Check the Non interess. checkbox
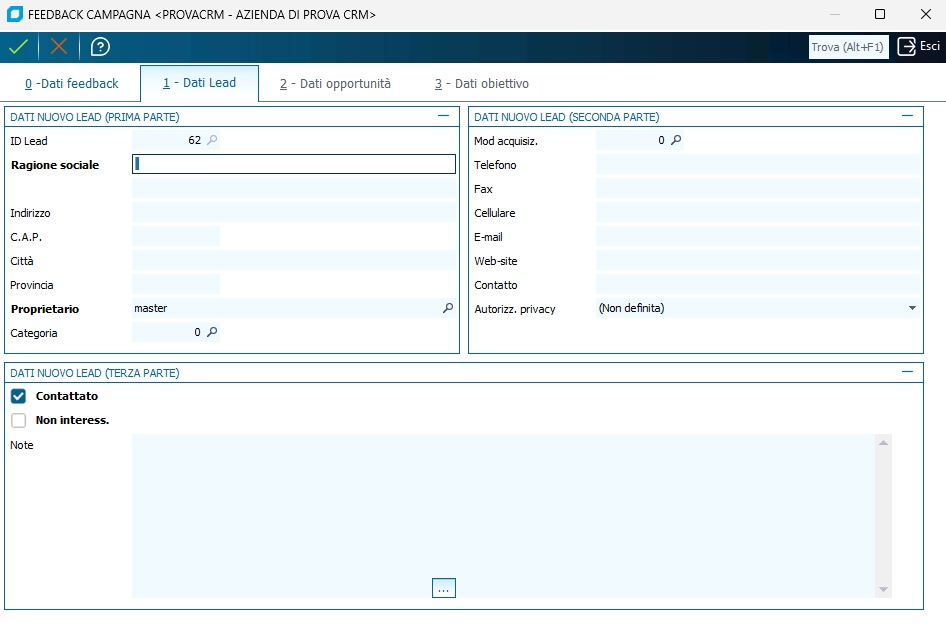The height and width of the screenshot is (625, 946). click(19, 420)
